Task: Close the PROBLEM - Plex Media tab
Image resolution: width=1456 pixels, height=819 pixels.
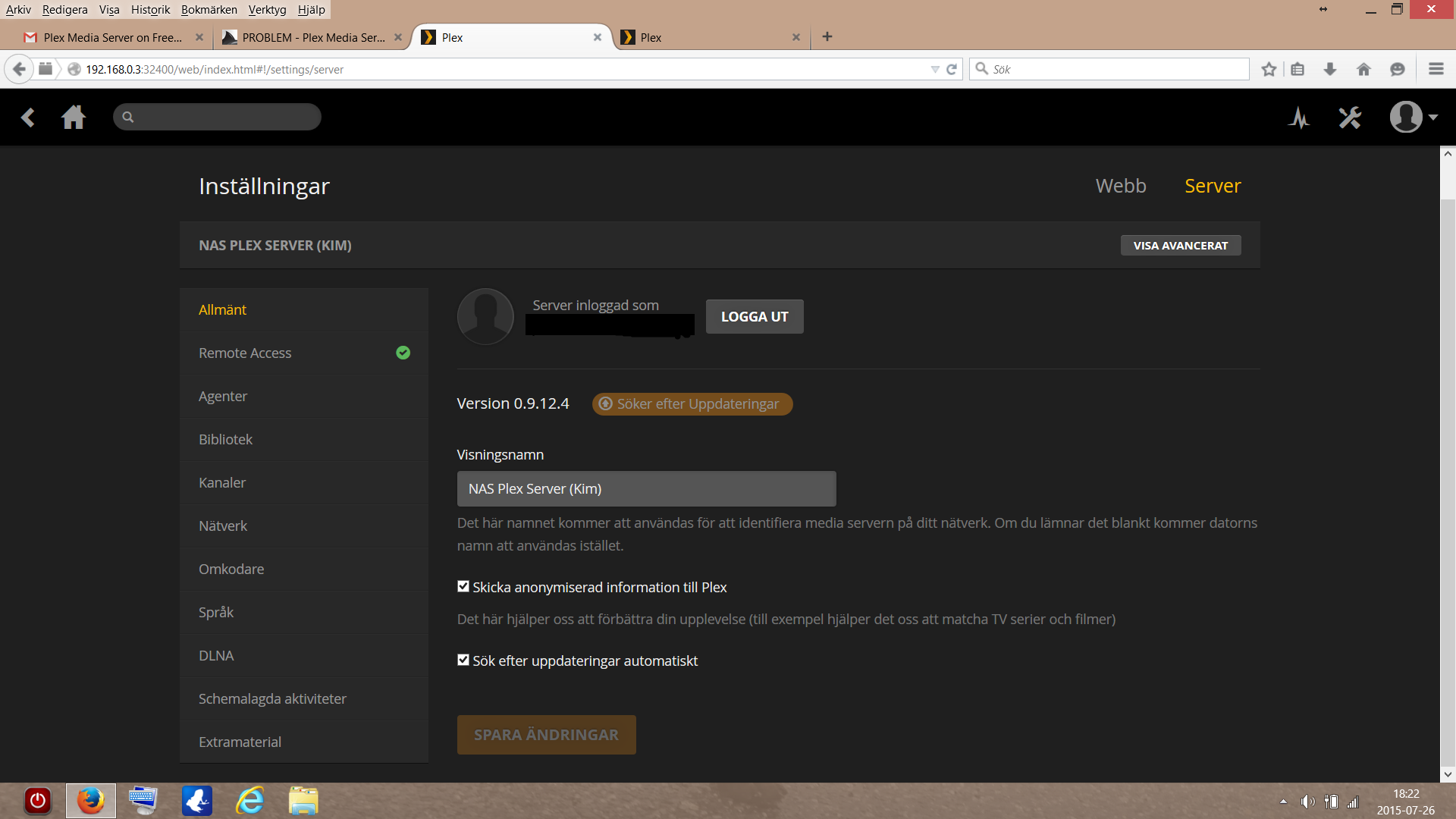Action: tap(398, 37)
